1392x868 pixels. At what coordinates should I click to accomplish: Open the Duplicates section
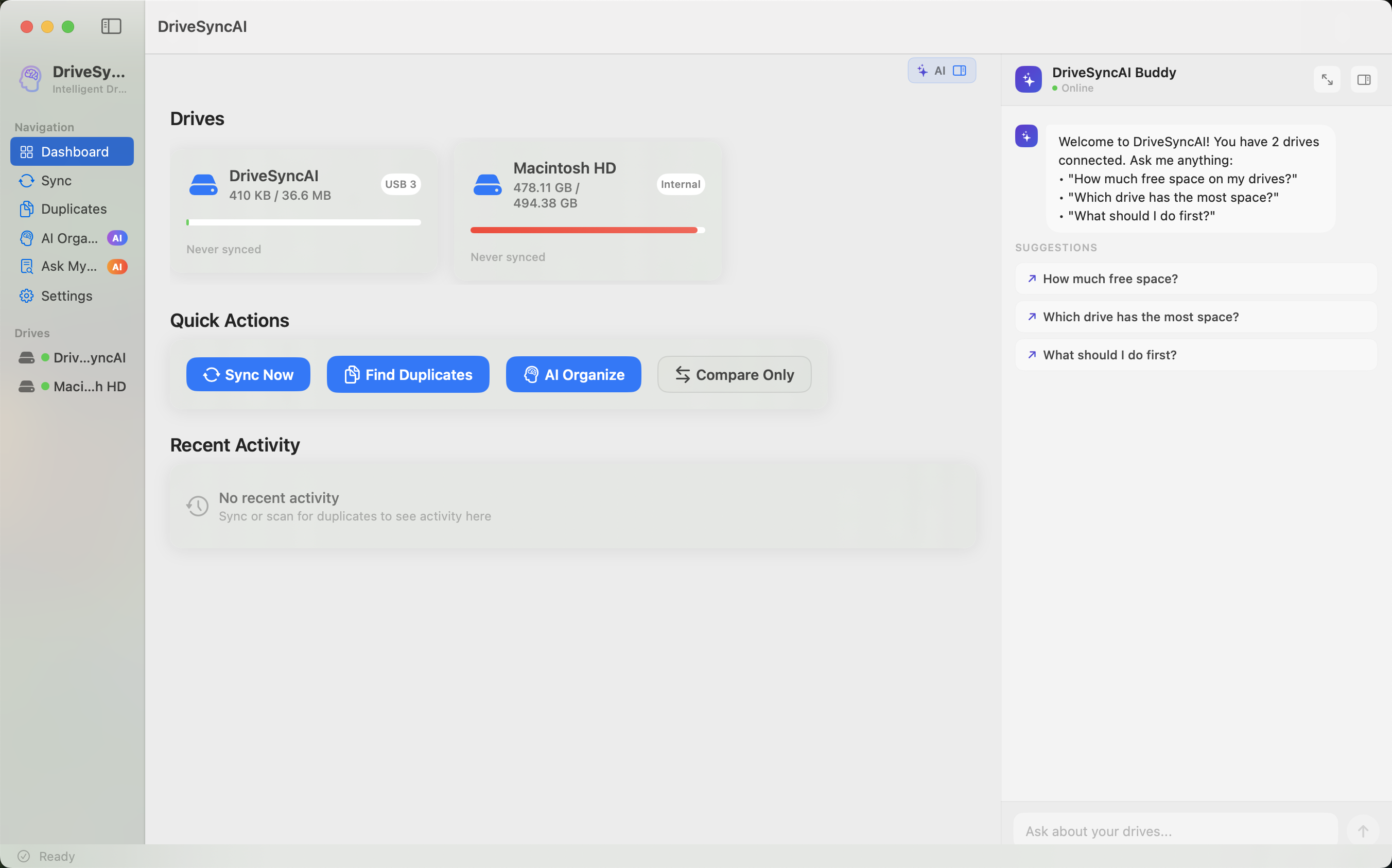(72, 209)
